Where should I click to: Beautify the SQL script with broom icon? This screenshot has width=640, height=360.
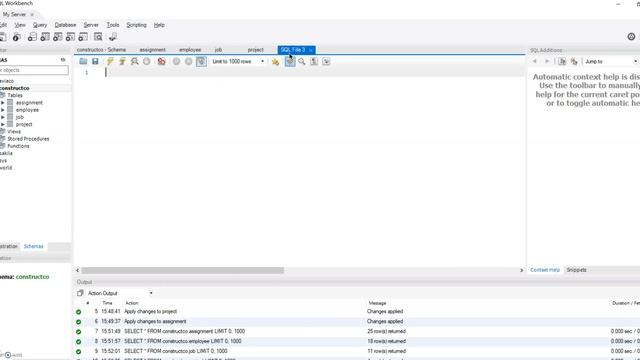point(290,62)
